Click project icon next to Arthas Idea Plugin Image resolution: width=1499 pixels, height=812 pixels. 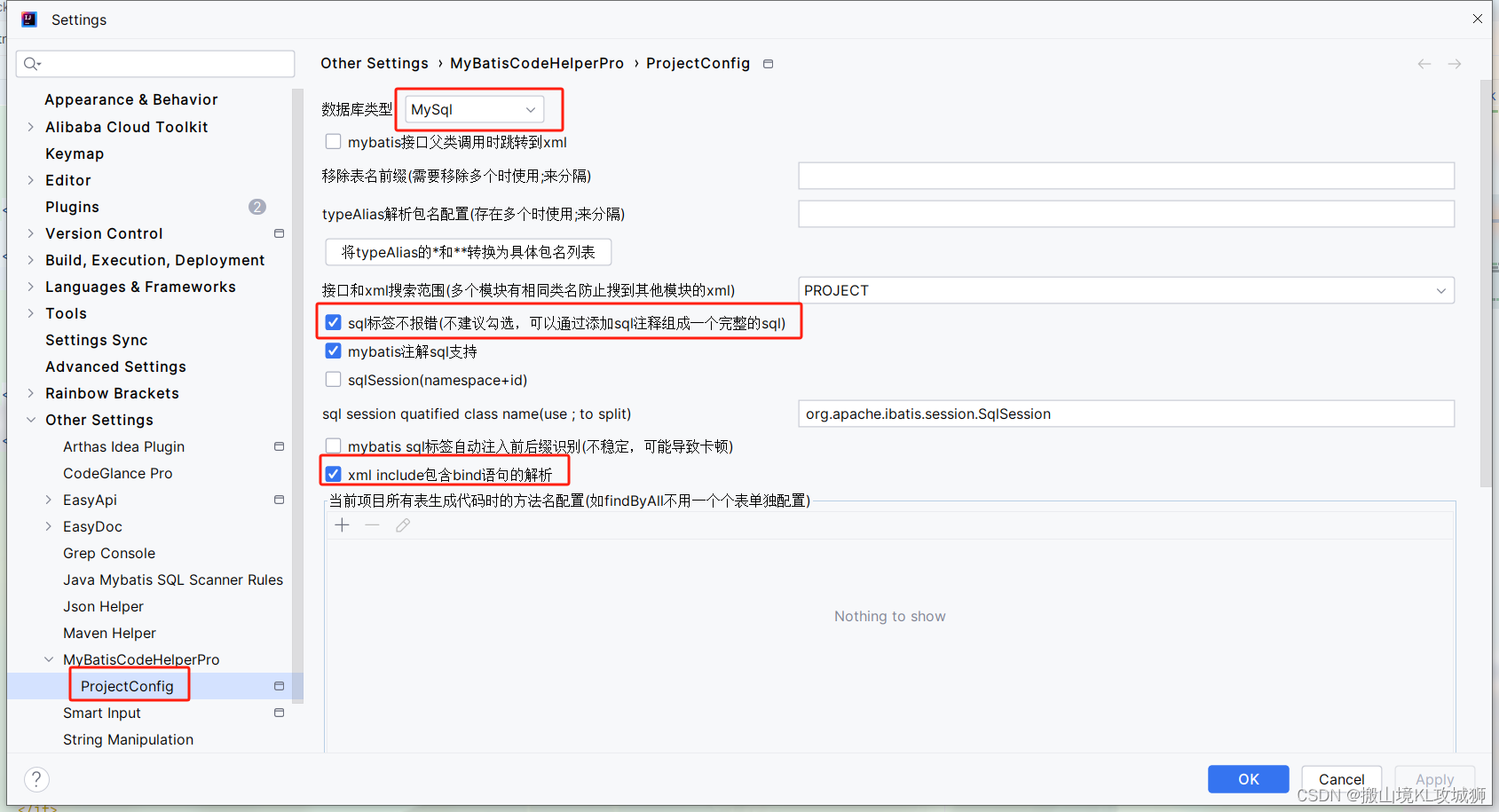(279, 446)
